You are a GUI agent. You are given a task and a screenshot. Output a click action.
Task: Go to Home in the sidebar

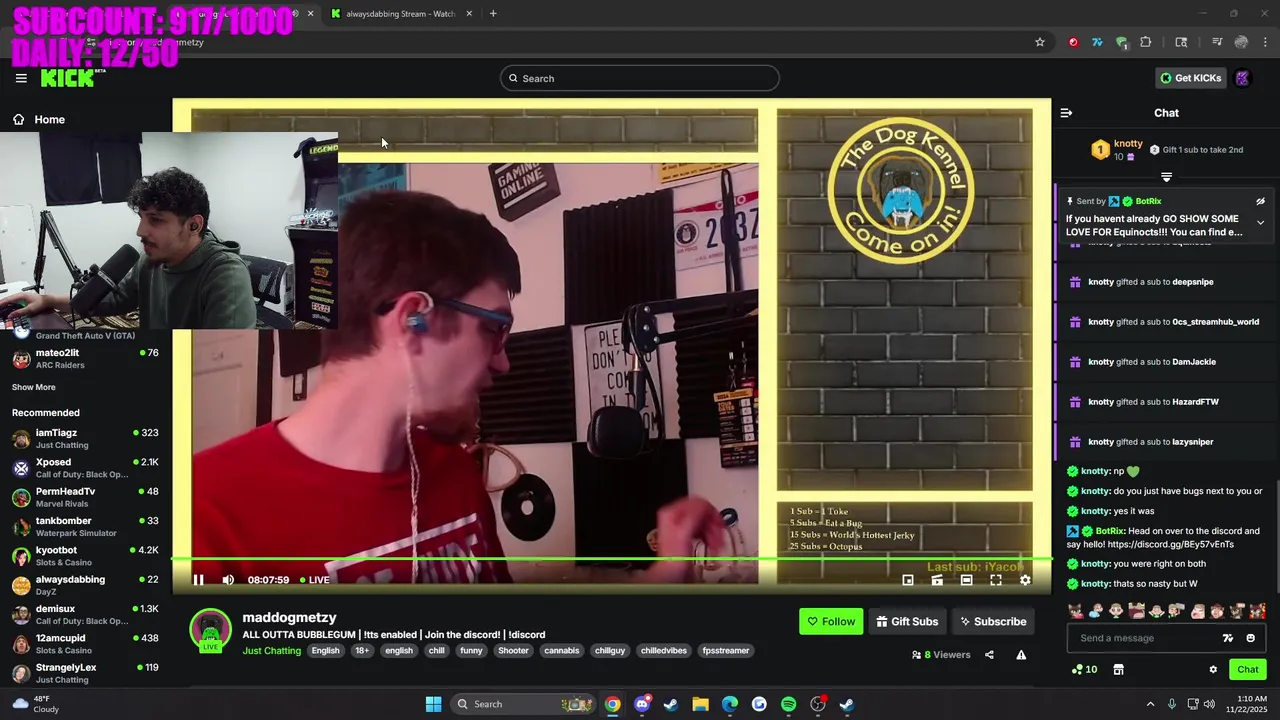tap(38, 120)
